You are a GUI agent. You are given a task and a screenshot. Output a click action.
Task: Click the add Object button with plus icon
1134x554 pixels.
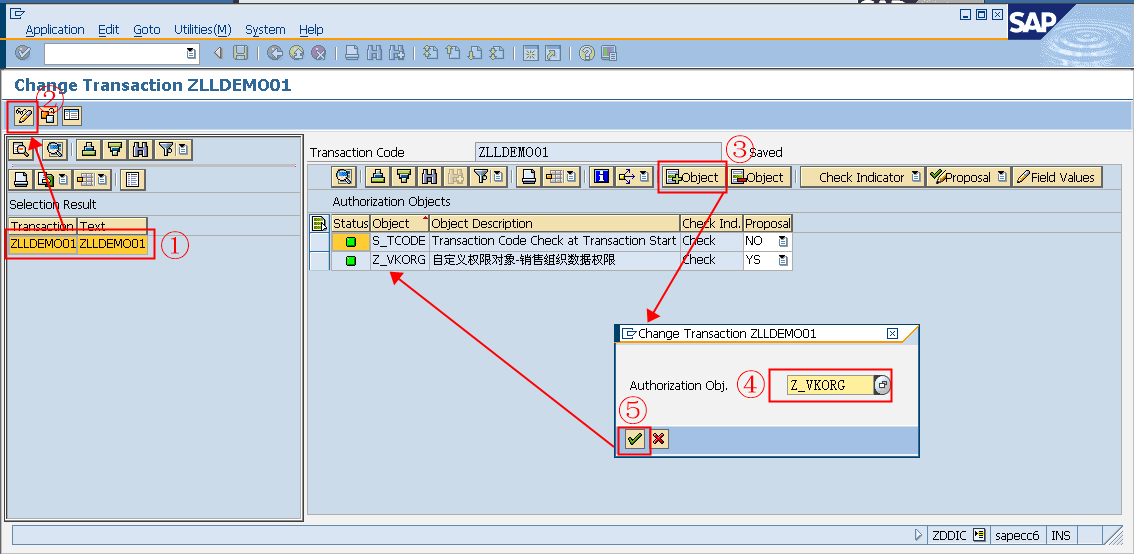coord(692,176)
